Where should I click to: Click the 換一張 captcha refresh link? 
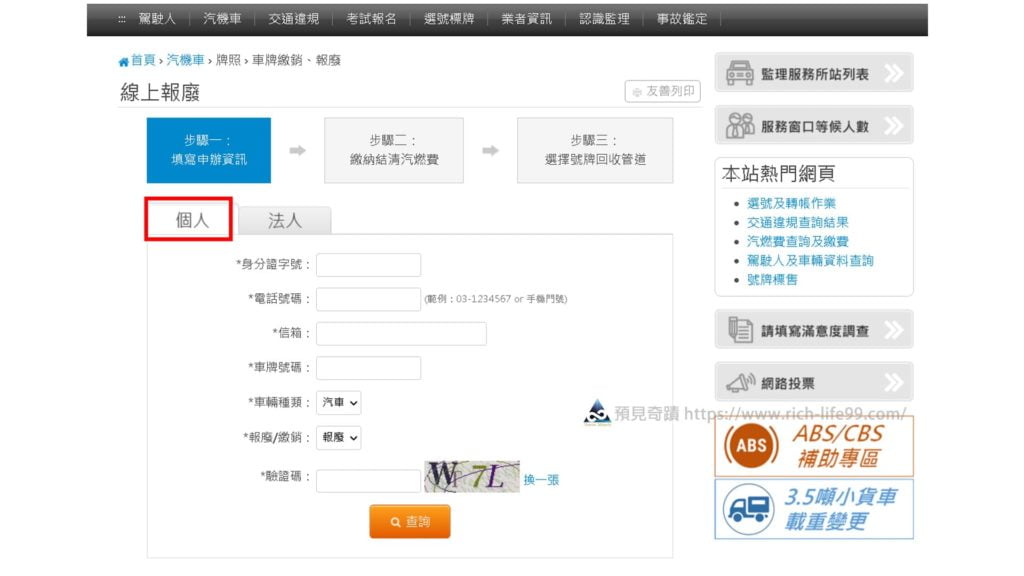click(541, 480)
